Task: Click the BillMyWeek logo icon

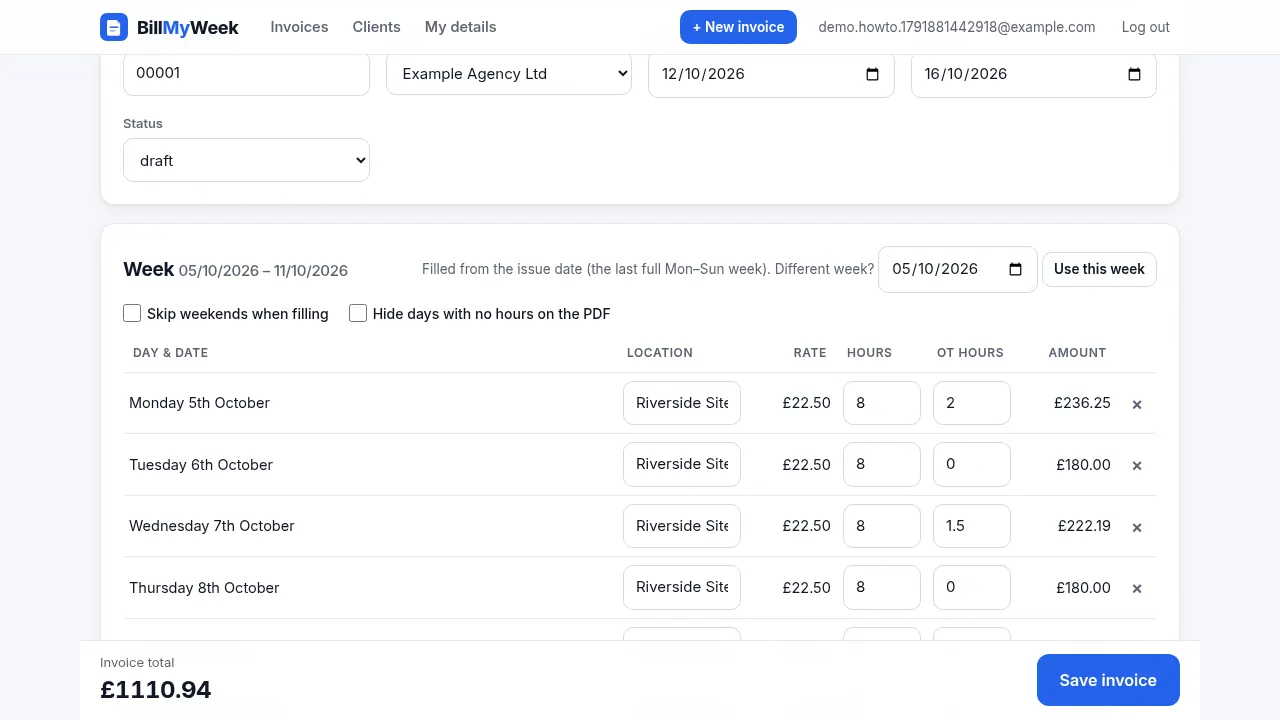Action: coord(114,27)
